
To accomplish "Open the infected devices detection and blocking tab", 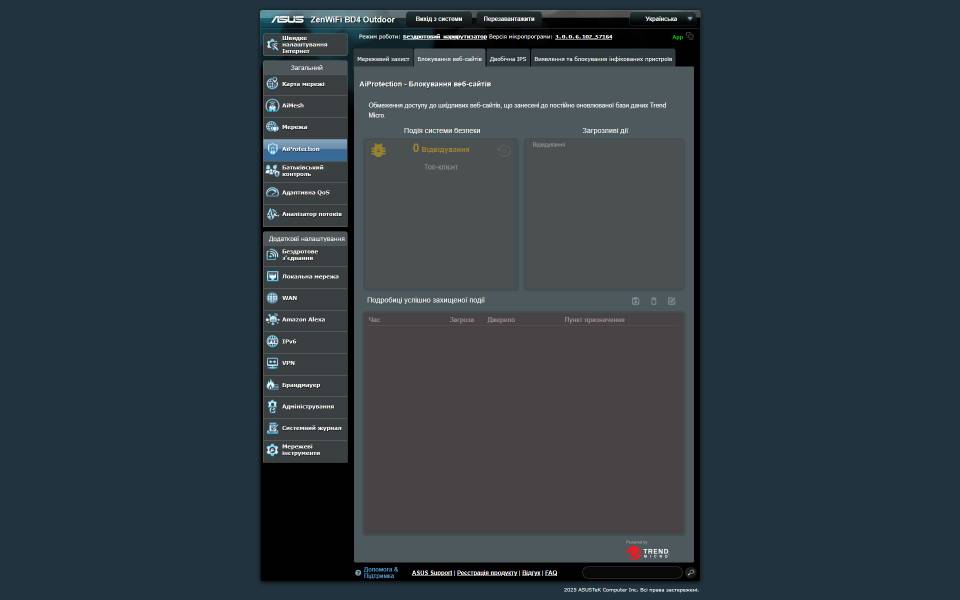I will [x=602, y=59].
